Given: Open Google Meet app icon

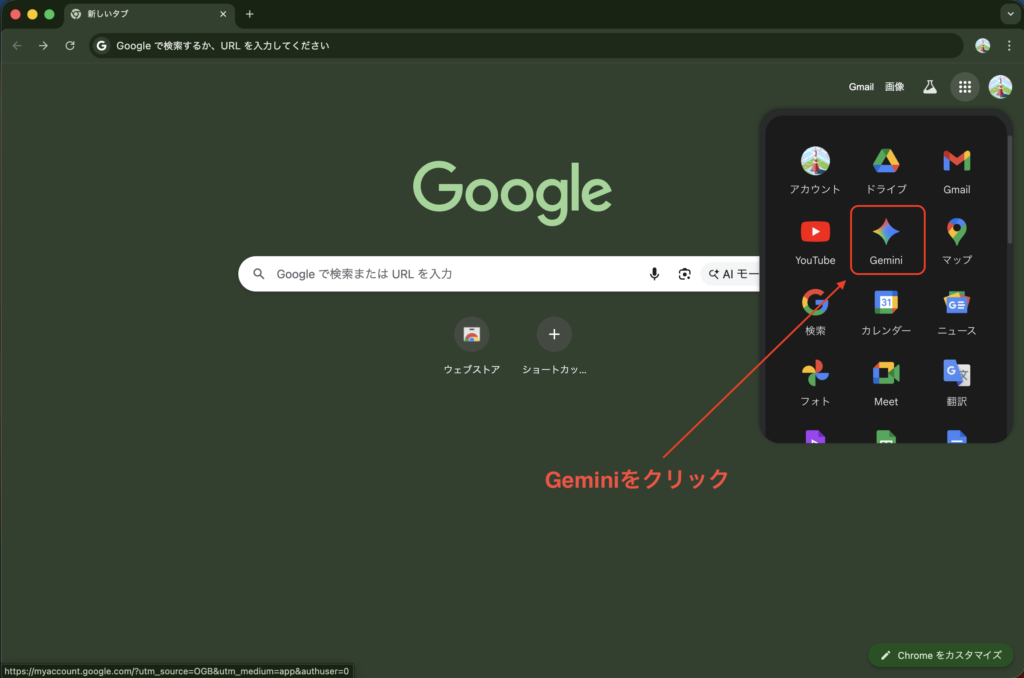Looking at the screenshot, I should click(x=886, y=381).
